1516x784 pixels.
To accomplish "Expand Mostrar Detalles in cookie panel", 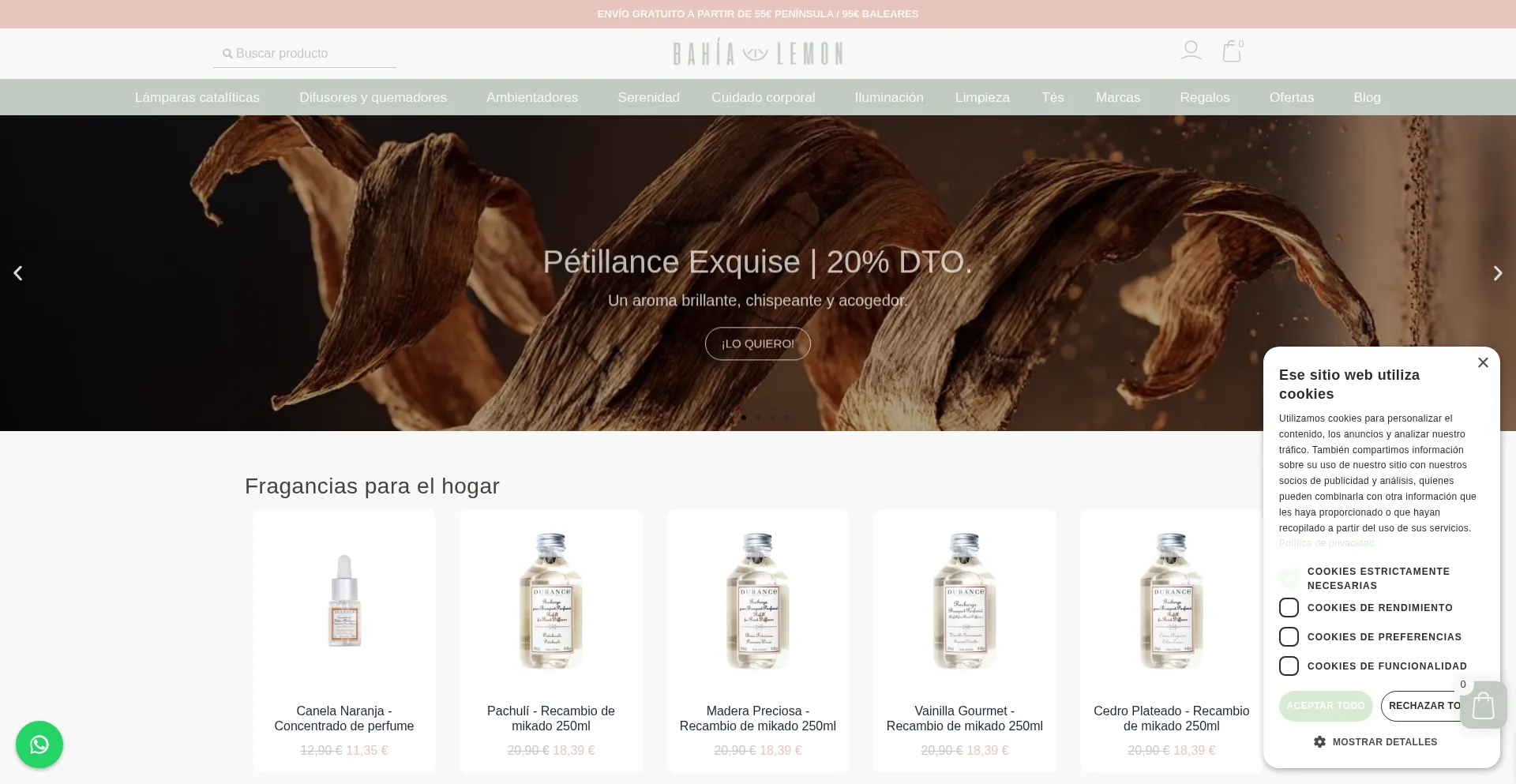I will point(1375,741).
